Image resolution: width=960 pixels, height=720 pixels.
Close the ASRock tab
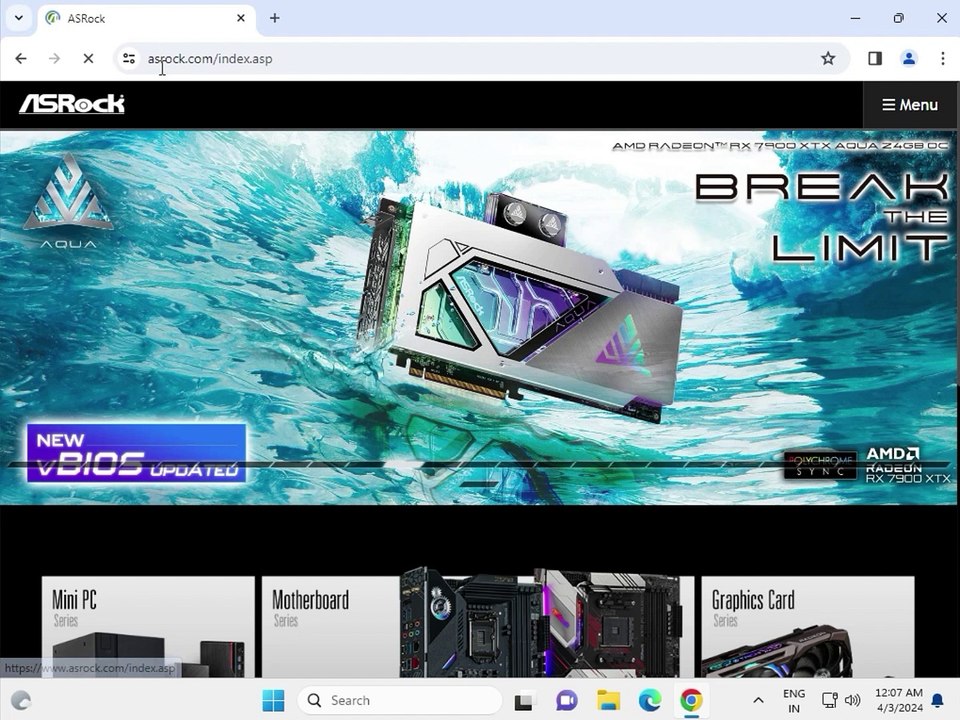(x=241, y=18)
